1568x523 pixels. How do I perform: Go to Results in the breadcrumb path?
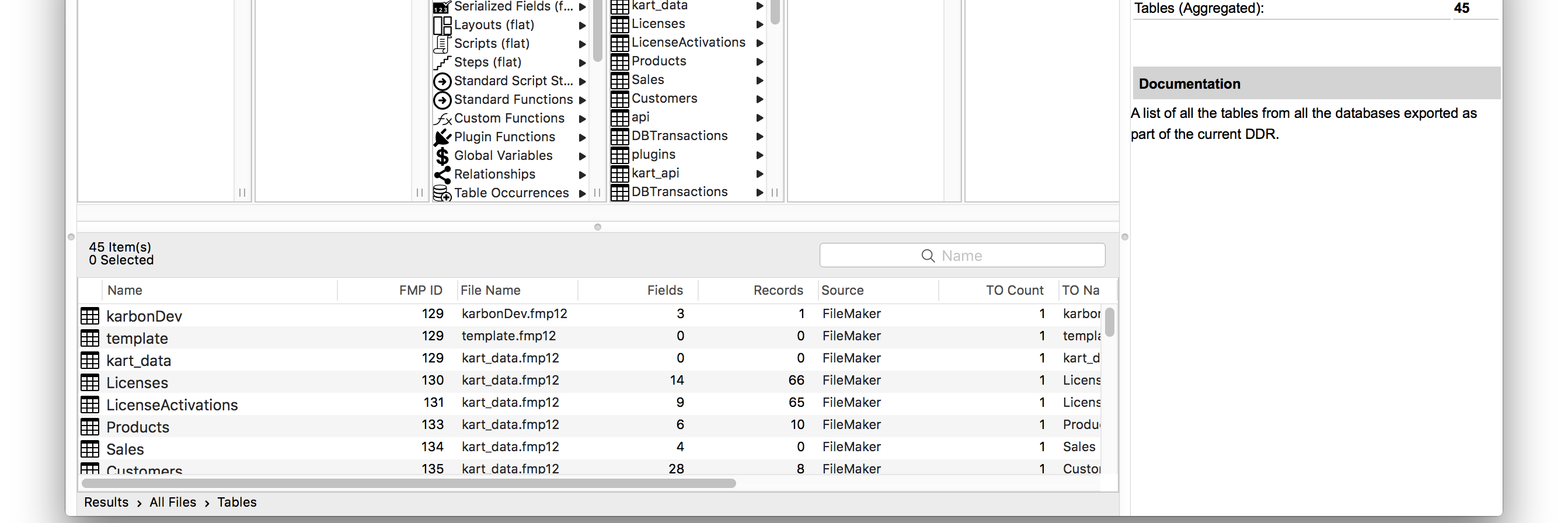tap(106, 503)
